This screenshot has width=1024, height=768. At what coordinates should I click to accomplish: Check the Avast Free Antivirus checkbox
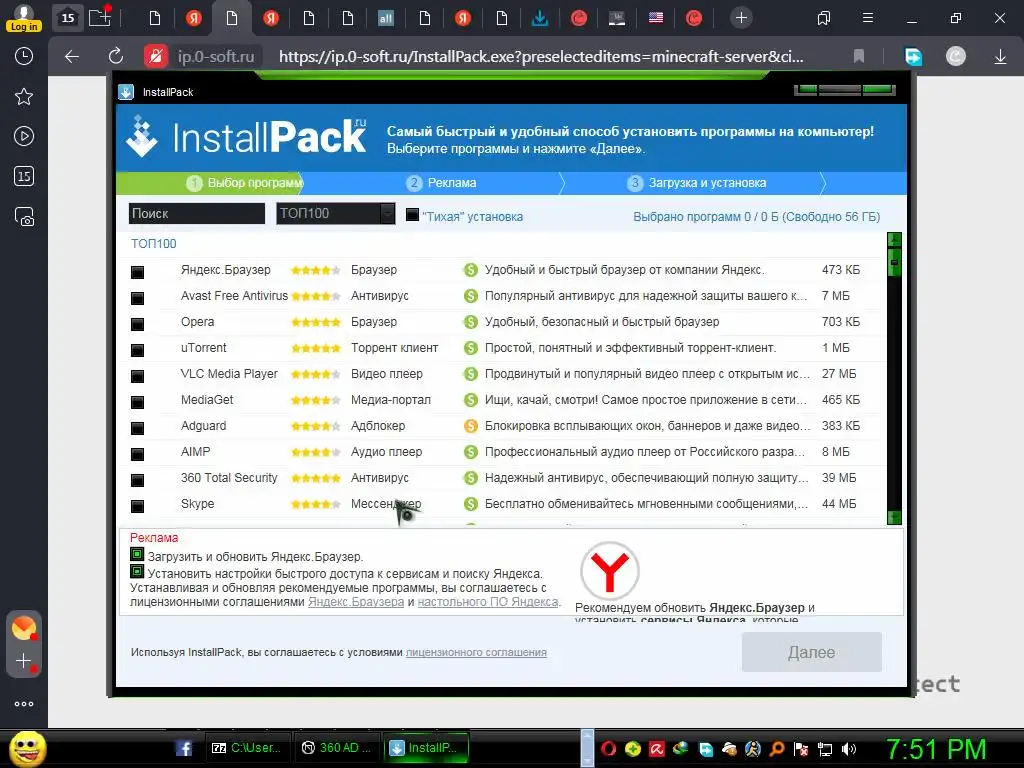(x=137, y=298)
